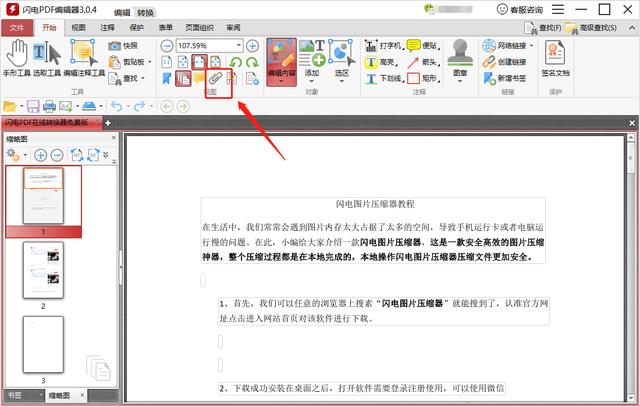Select page 3 thumbnail
640x407 pixels.
(x=43, y=345)
